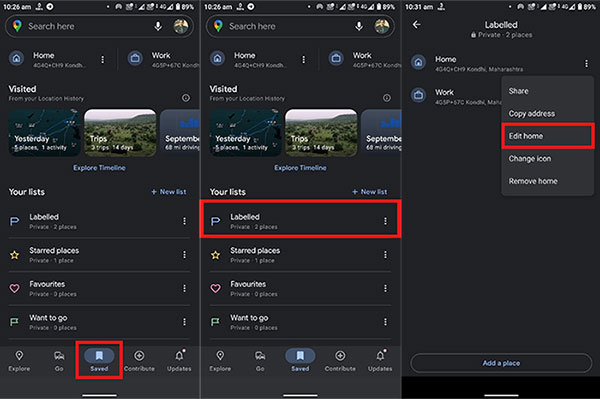Open Labelled options menu in left phone screen
This screenshot has height=399, width=600.
tap(184, 221)
